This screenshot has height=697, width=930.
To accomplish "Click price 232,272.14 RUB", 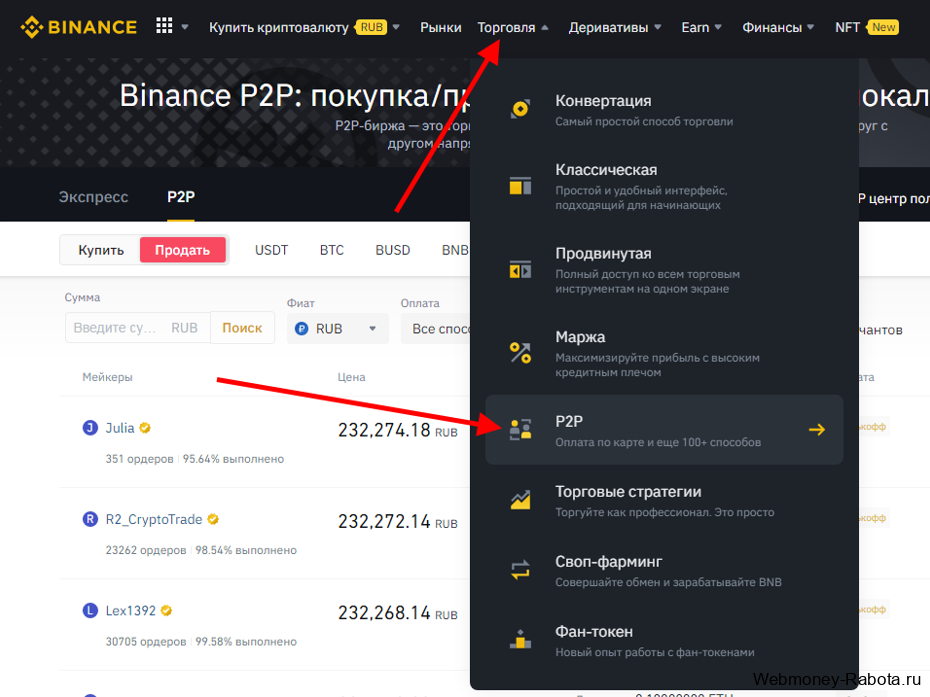I will click(397, 521).
